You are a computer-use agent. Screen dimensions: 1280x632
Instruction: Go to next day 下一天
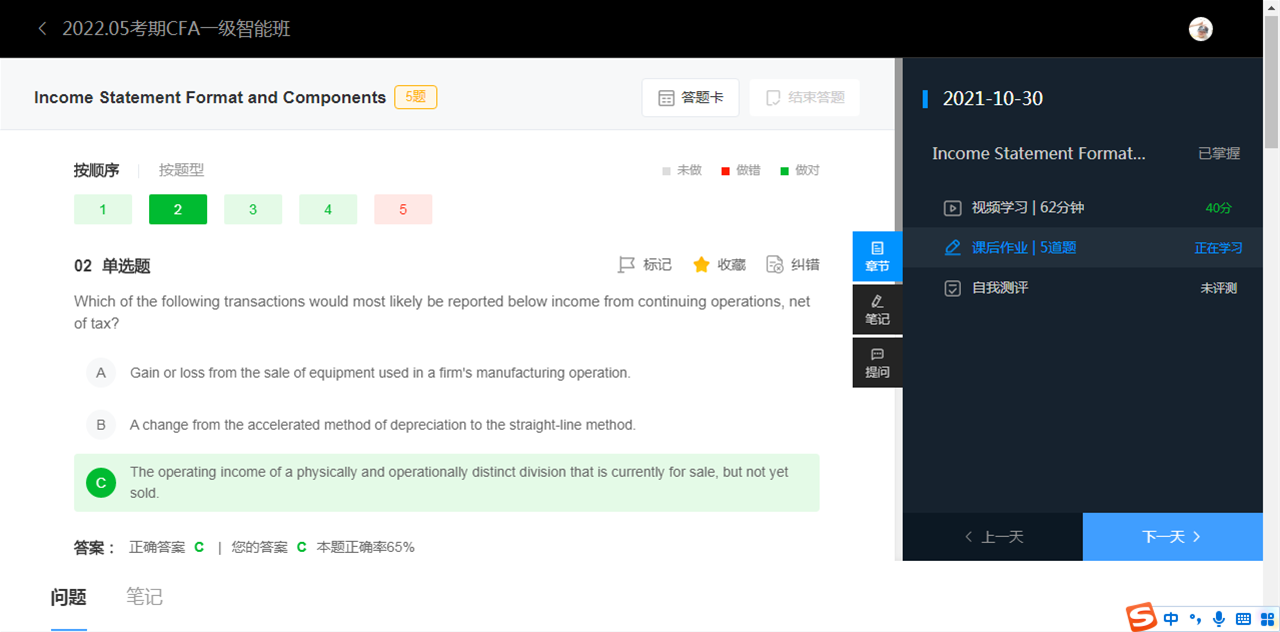tap(1173, 537)
